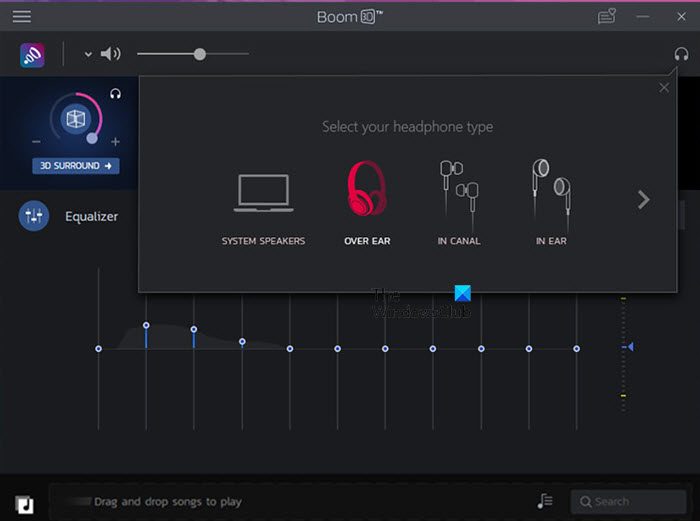Click the album art music note icon
The width and height of the screenshot is (700, 521).
coord(25,505)
